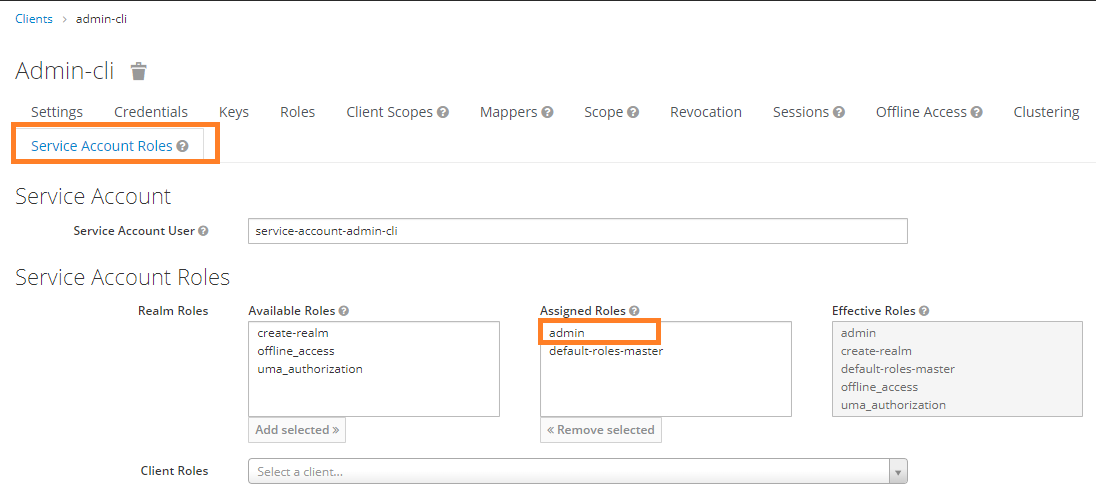Click question mark beside Sessions tab
This screenshot has width=1096, height=503.
(x=839, y=112)
